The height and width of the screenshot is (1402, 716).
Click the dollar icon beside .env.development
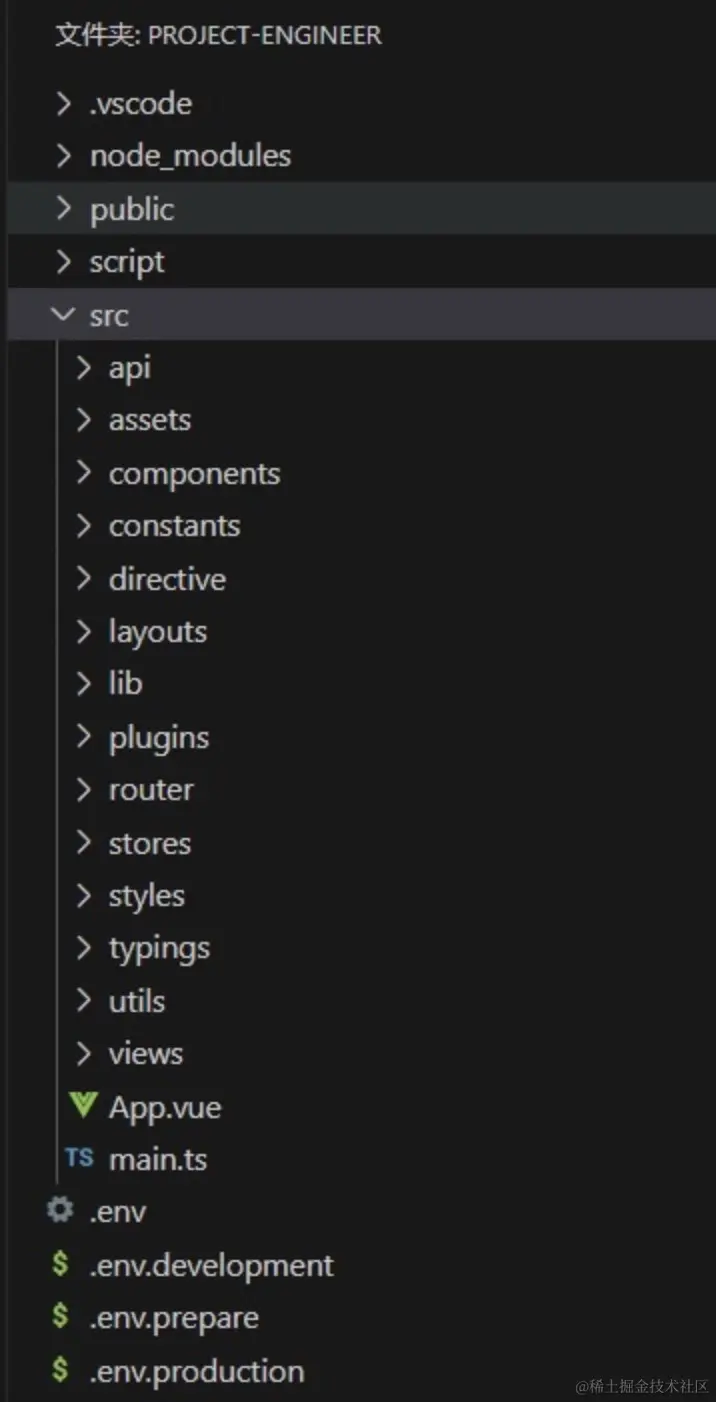(x=60, y=1264)
